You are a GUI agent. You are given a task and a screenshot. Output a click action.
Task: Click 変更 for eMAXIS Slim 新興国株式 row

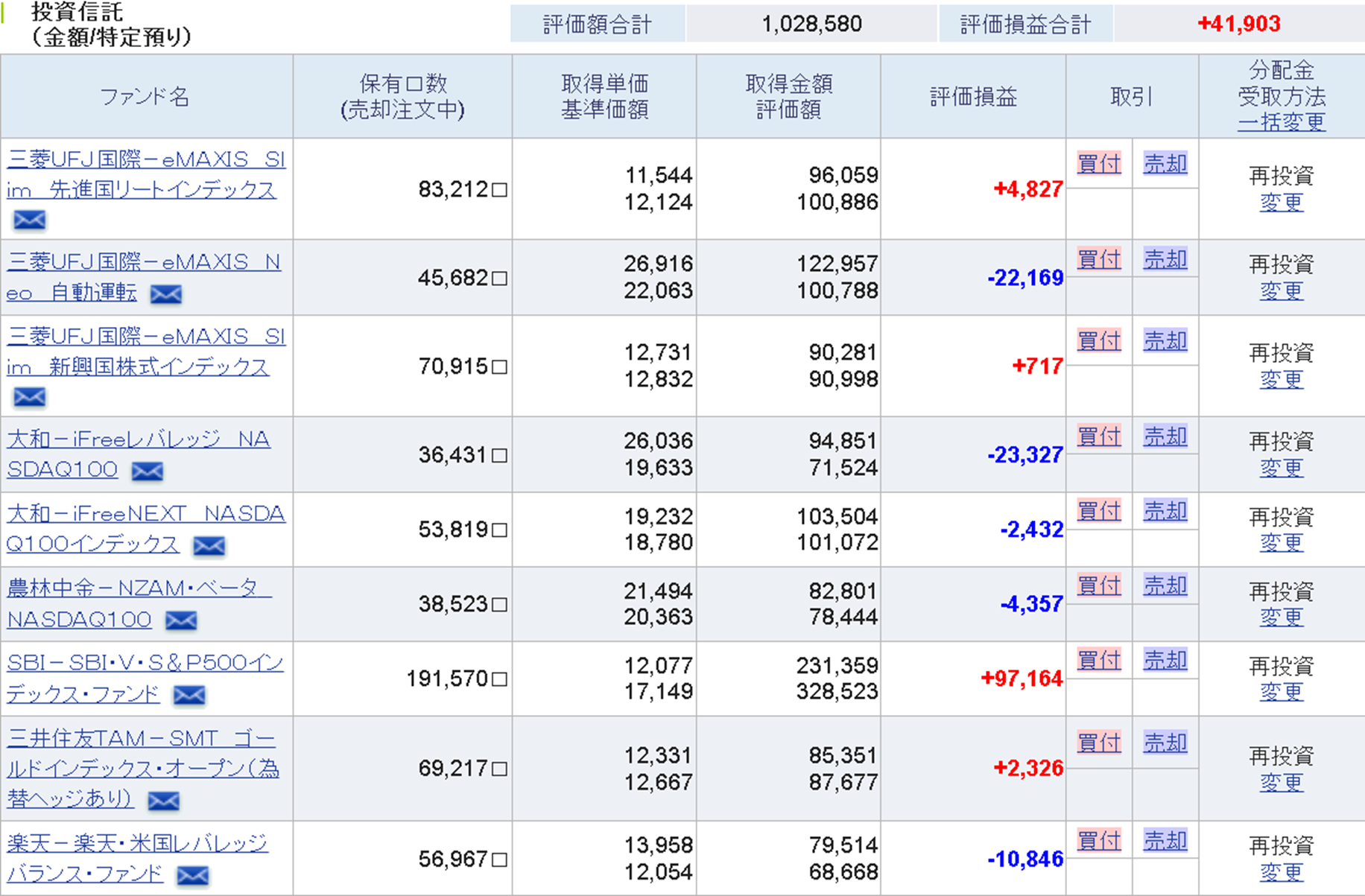(x=1281, y=380)
